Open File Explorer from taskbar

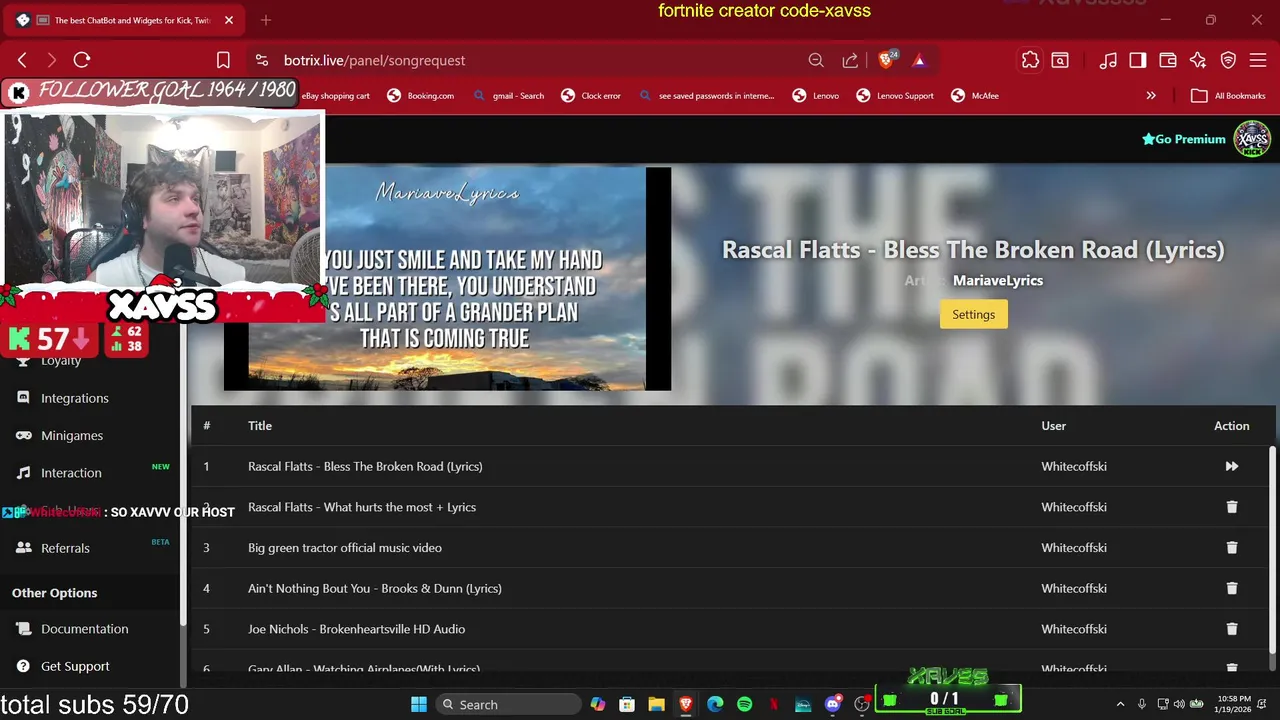tap(656, 704)
